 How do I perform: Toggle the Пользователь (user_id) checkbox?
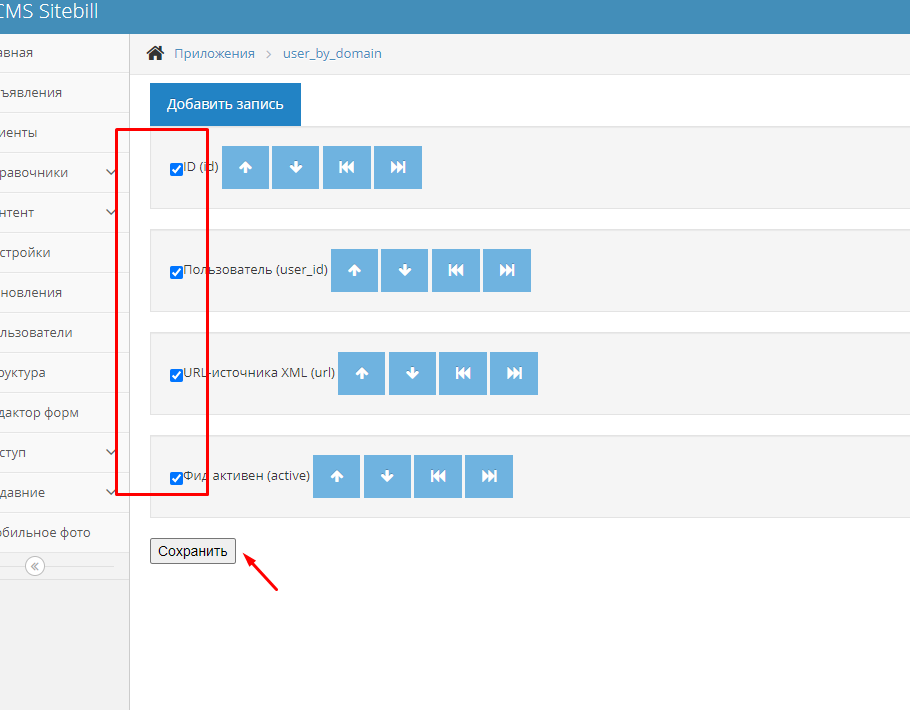pyautogui.click(x=177, y=272)
